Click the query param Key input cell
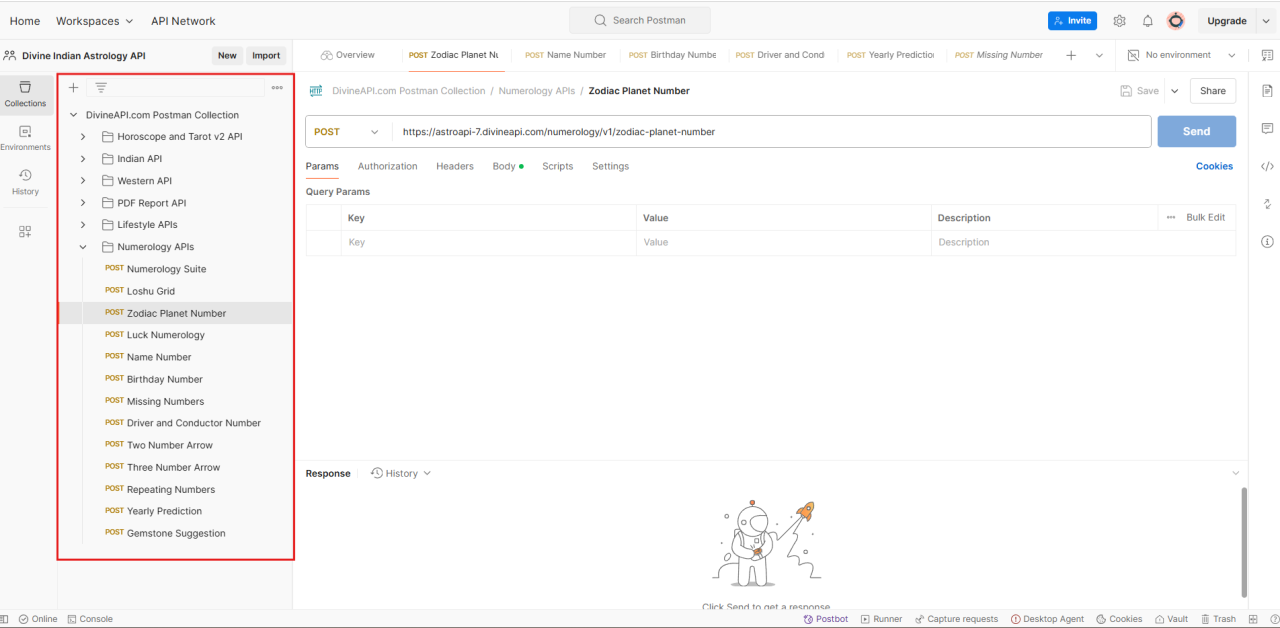1280x628 pixels. pyautogui.click(x=489, y=242)
